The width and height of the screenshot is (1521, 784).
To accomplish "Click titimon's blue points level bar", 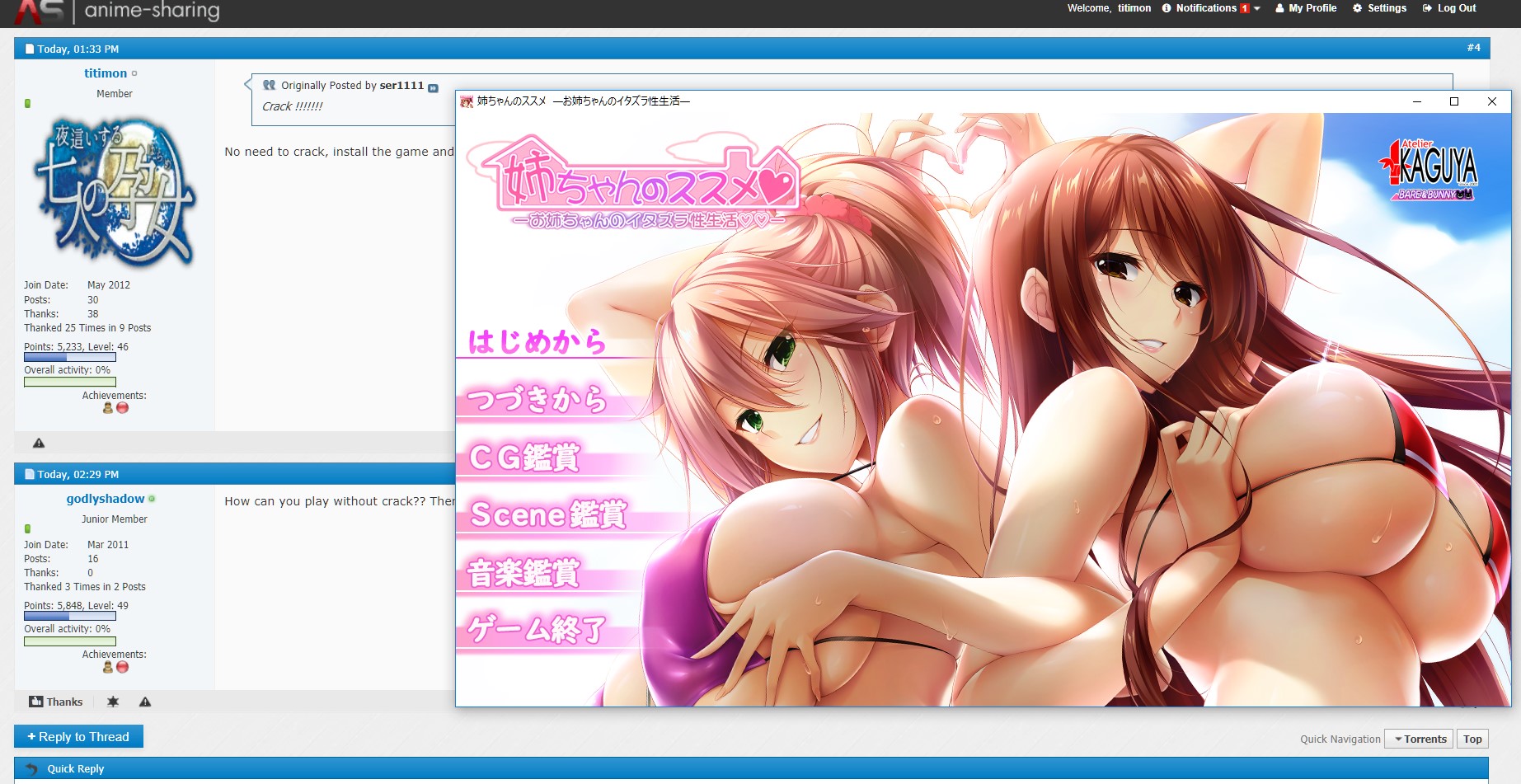I will point(70,358).
